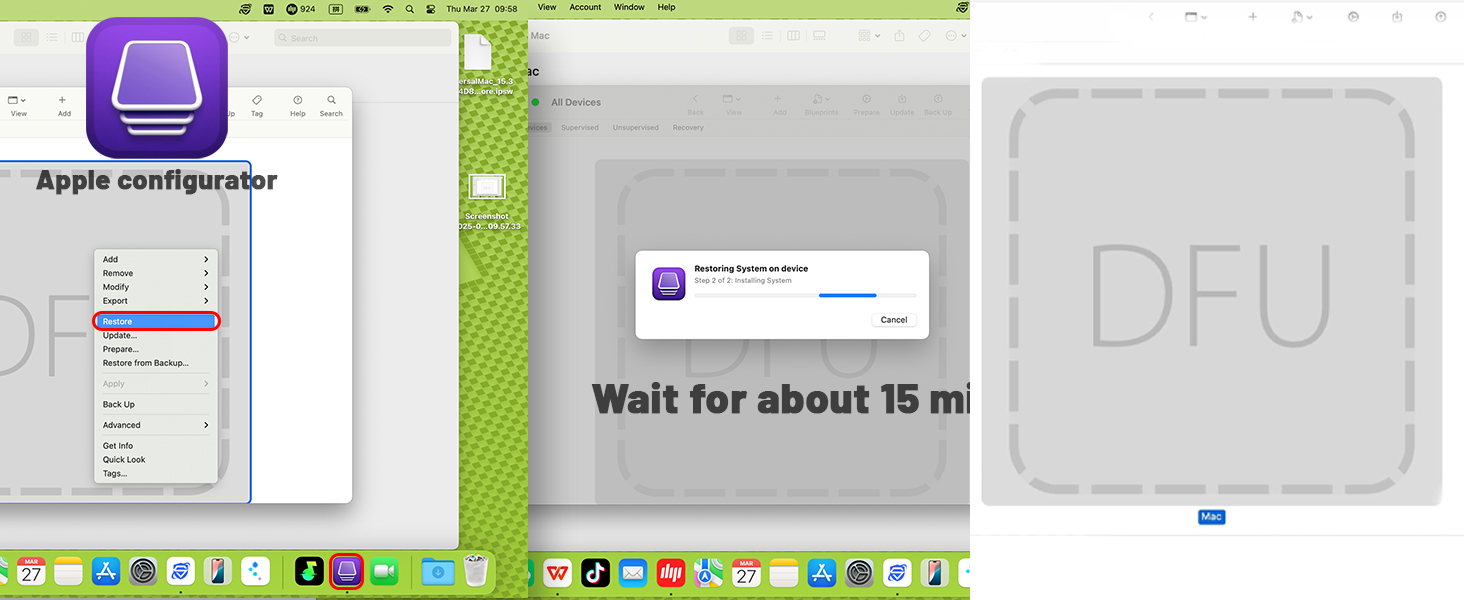Open the Downloads folder in the Dock
This screenshot has width=1464, height=600.
point(438,571)
